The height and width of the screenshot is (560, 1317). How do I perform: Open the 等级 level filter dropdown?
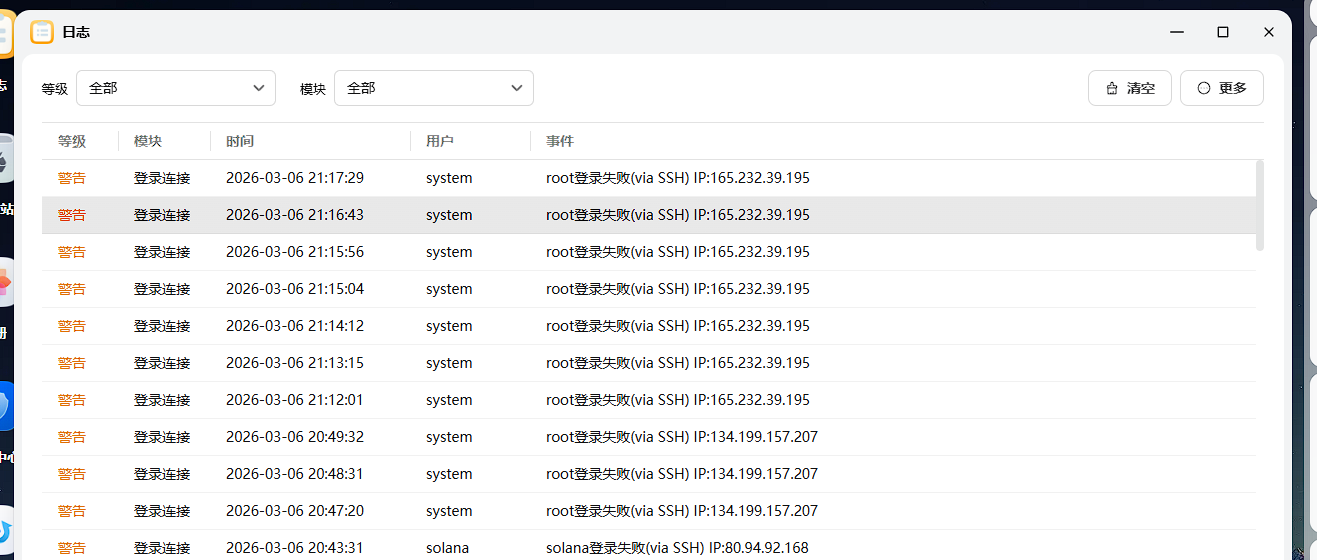176,88
